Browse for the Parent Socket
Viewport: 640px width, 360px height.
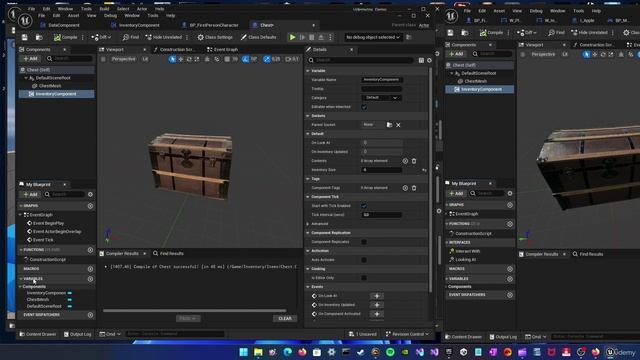pos(389,125)
